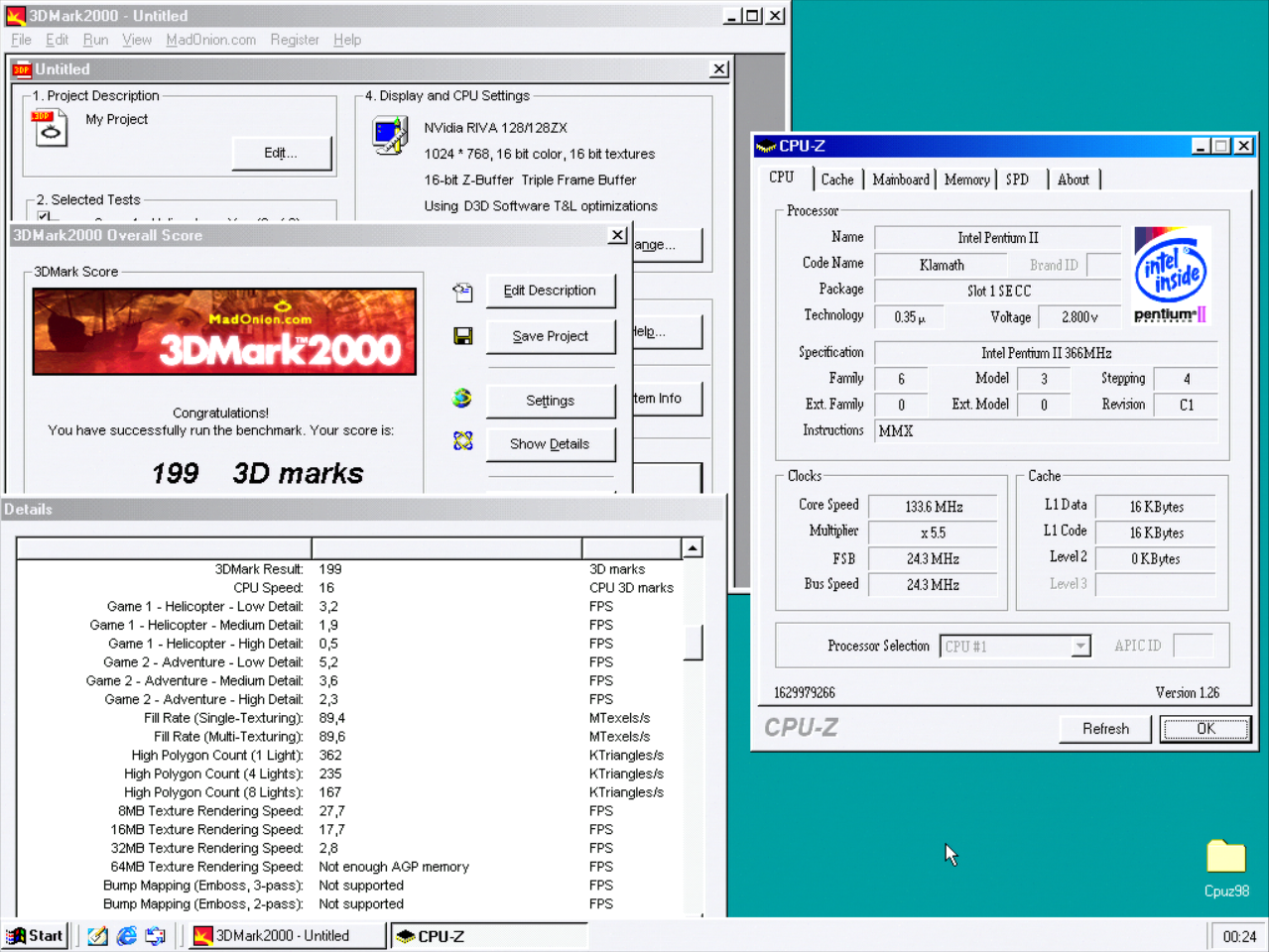Click the Core Speed value 133.6 MHz
The width and height of the screenshot is (1269, 952).
933,507
